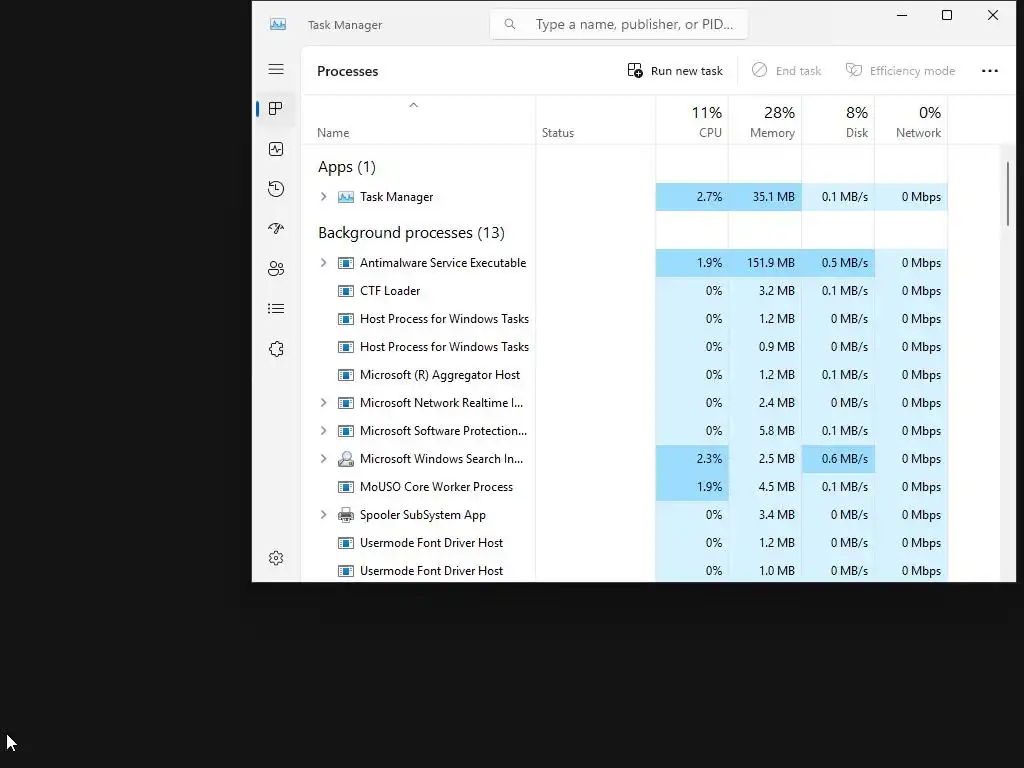
Task: Click the Background processes (13) group header
Action: point(411,233)
